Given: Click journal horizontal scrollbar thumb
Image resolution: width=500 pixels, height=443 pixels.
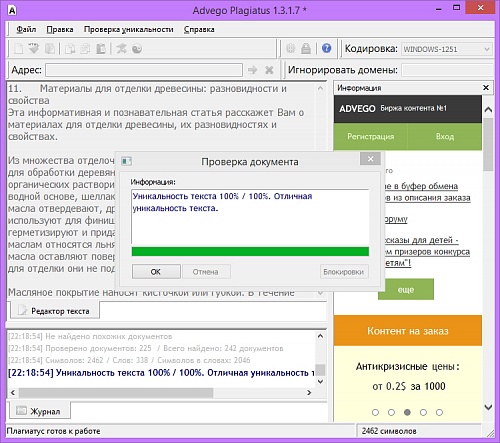Looking at the screenshot, I should click(x=116, y=393).
